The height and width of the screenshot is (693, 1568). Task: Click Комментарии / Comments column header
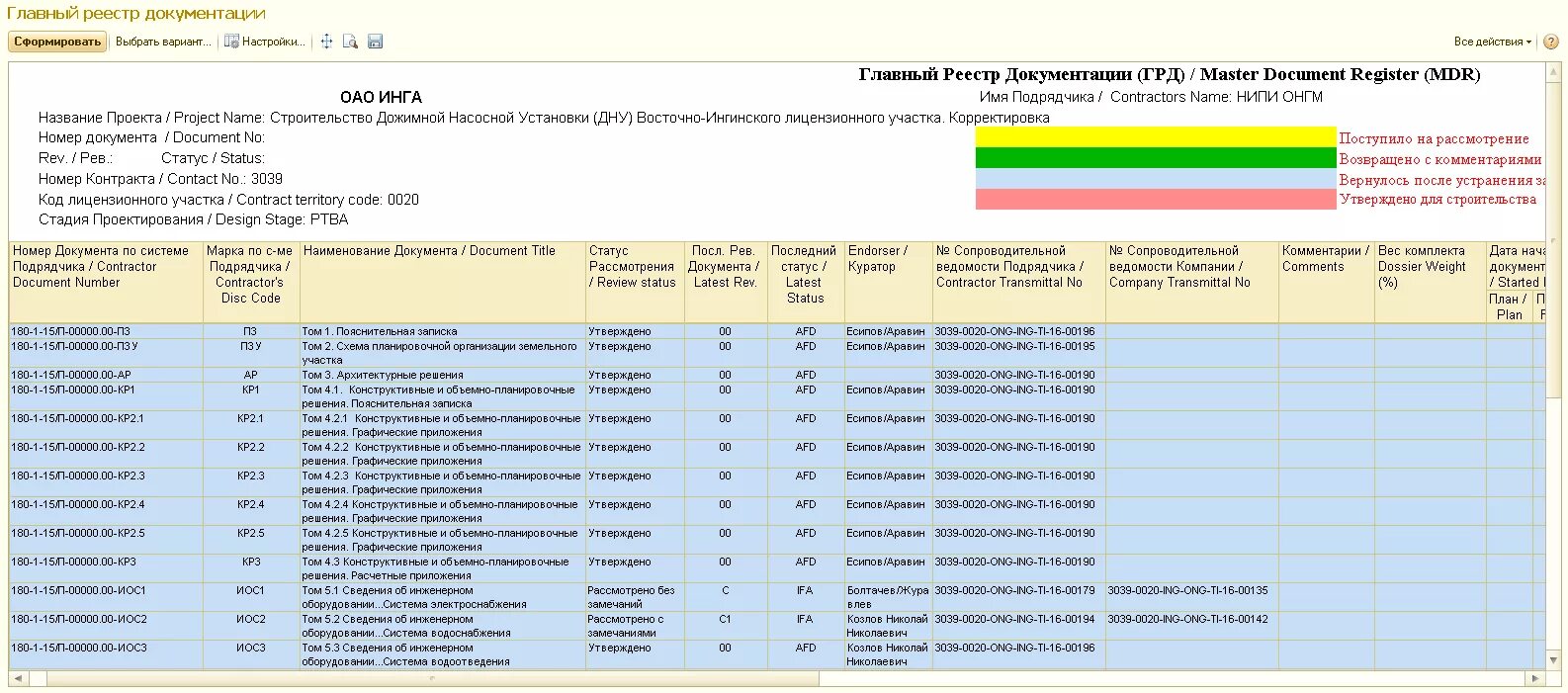1326,282
